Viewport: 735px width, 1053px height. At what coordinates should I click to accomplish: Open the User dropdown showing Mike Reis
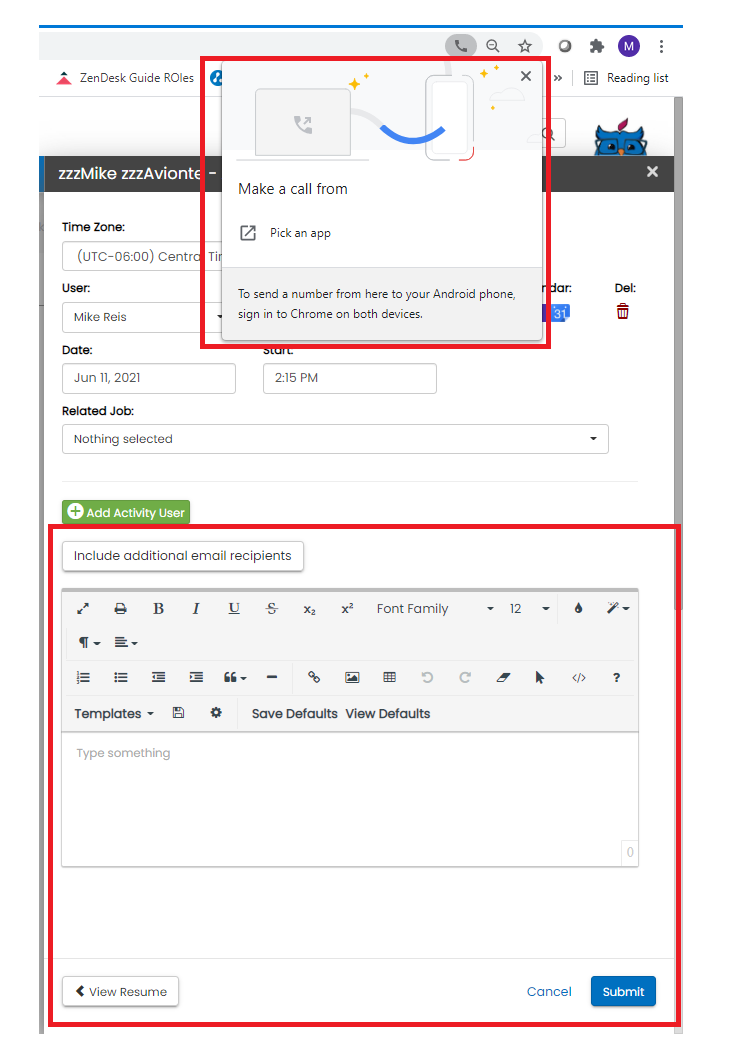143,317
